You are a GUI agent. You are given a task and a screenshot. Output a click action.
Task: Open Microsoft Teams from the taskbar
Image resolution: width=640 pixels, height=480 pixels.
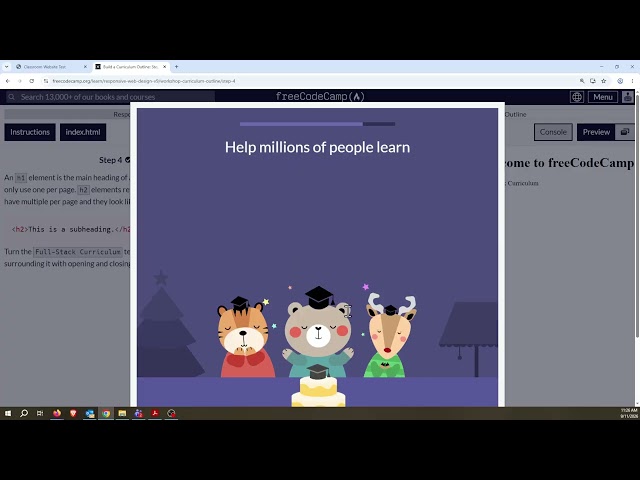(x=139, y=413)
